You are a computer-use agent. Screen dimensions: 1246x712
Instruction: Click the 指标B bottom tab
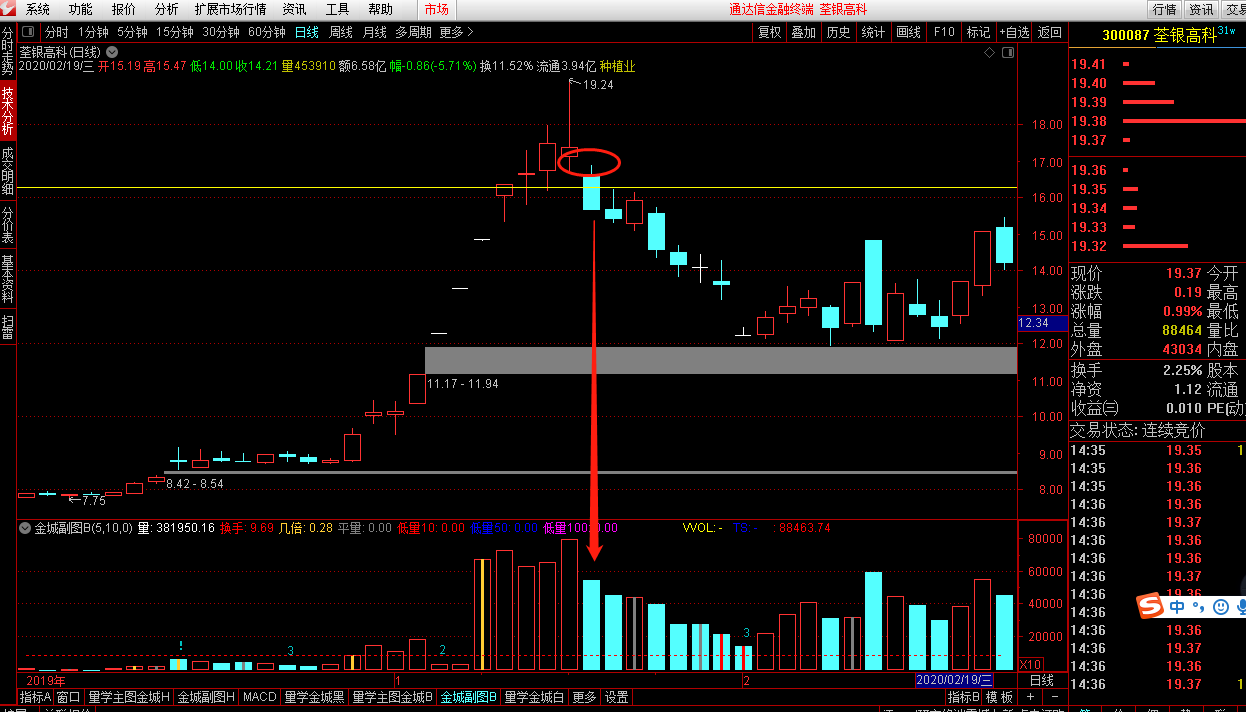click(964, 697)
